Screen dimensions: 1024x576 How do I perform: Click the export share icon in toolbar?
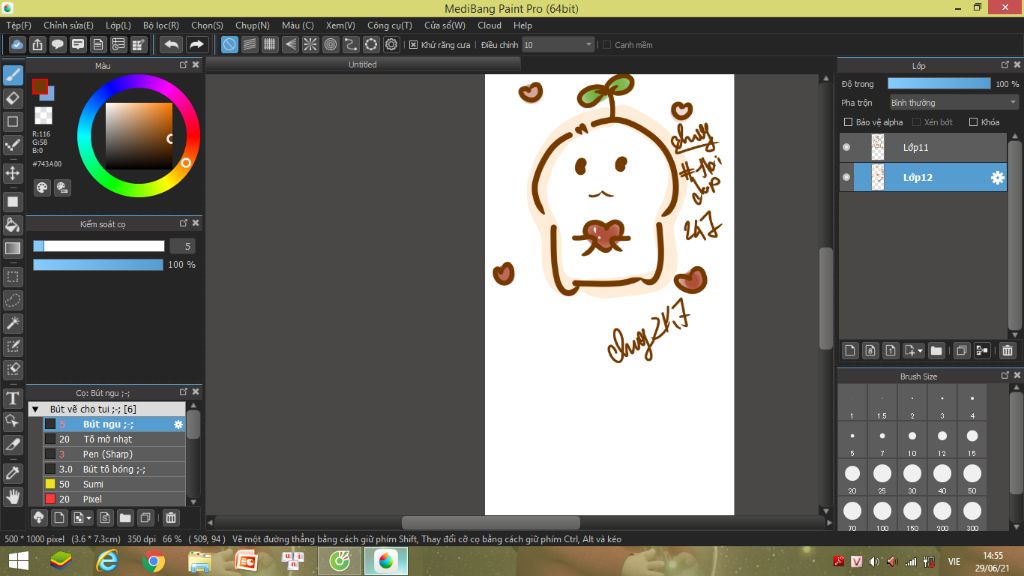[37, 44]
